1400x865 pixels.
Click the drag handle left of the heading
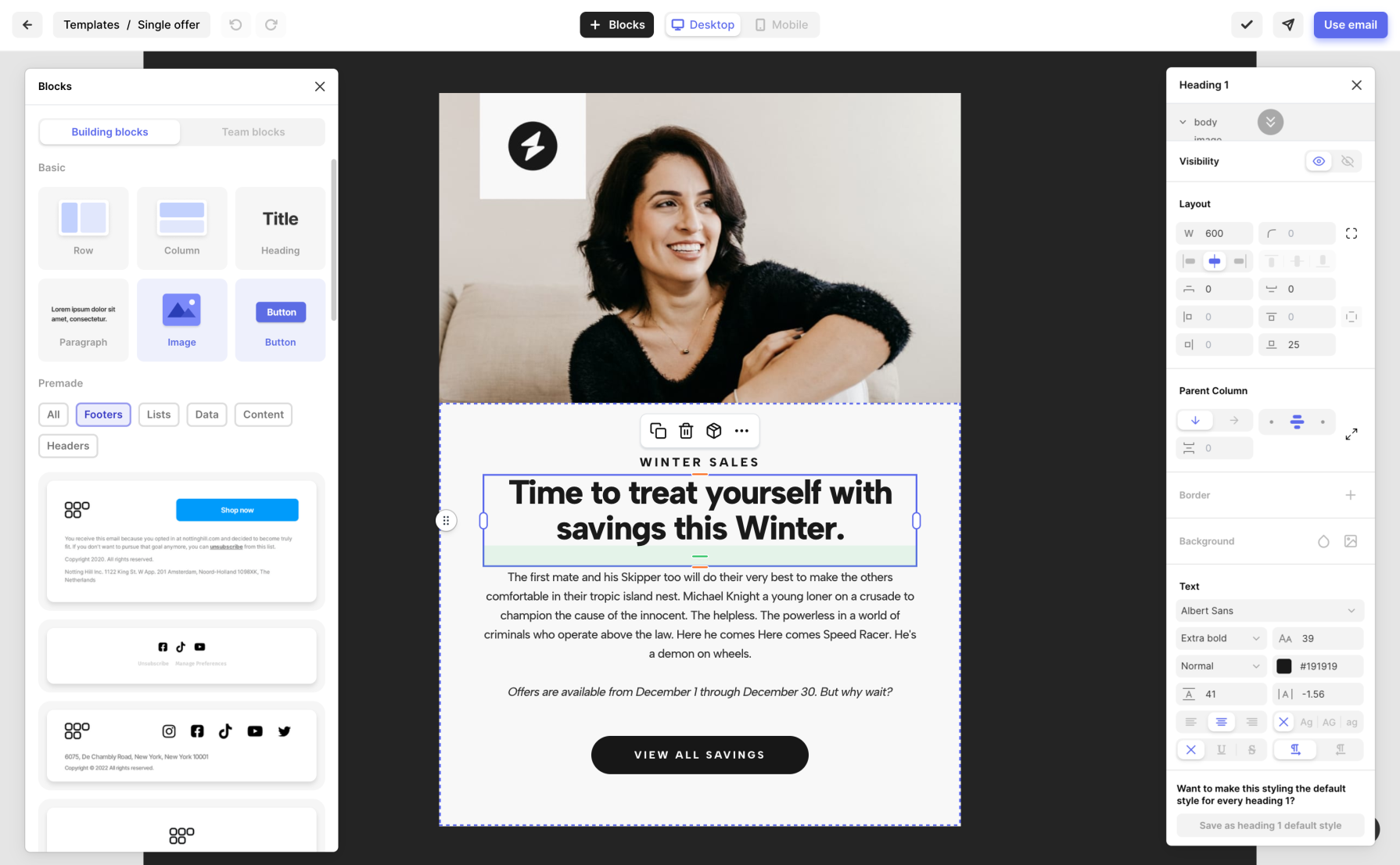[446, 521]
